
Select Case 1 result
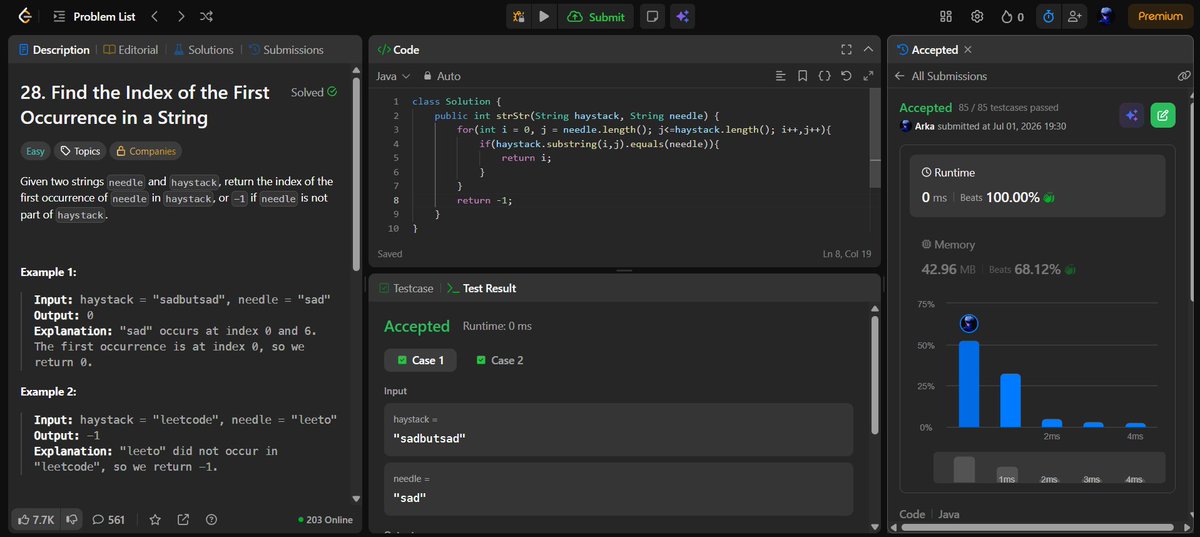pos(420,360)
